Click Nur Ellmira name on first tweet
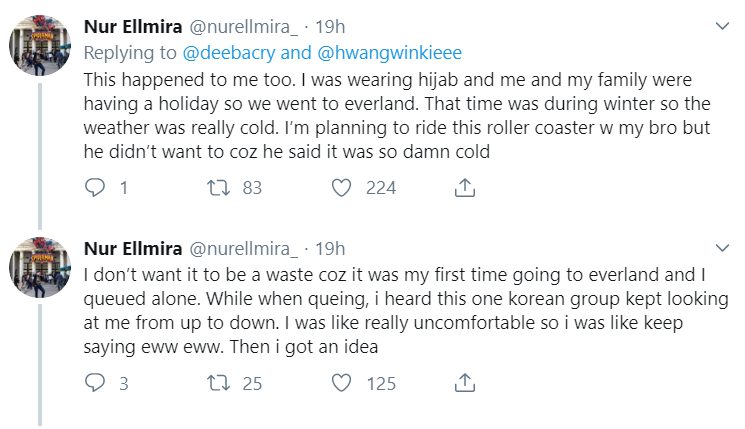 tap(133, 26)
